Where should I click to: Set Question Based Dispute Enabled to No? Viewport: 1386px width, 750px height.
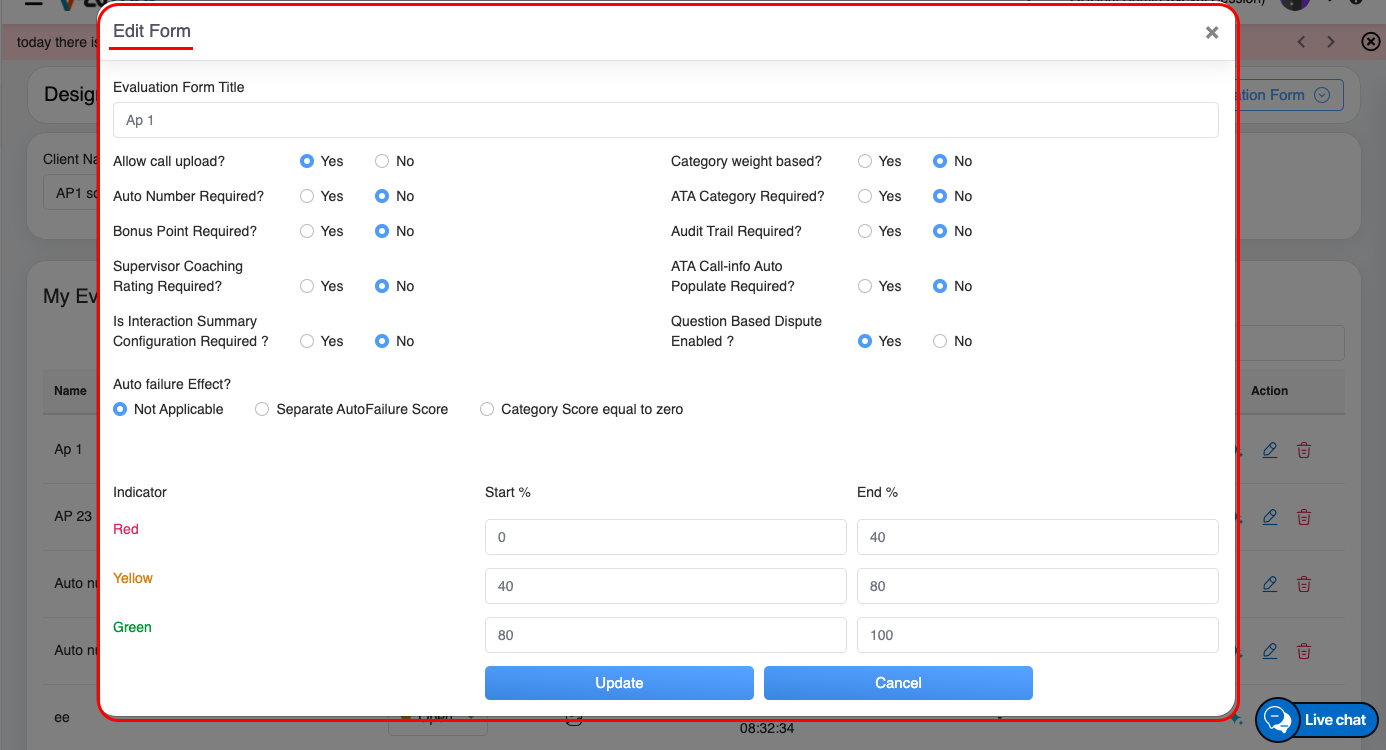tap(940, 341)
